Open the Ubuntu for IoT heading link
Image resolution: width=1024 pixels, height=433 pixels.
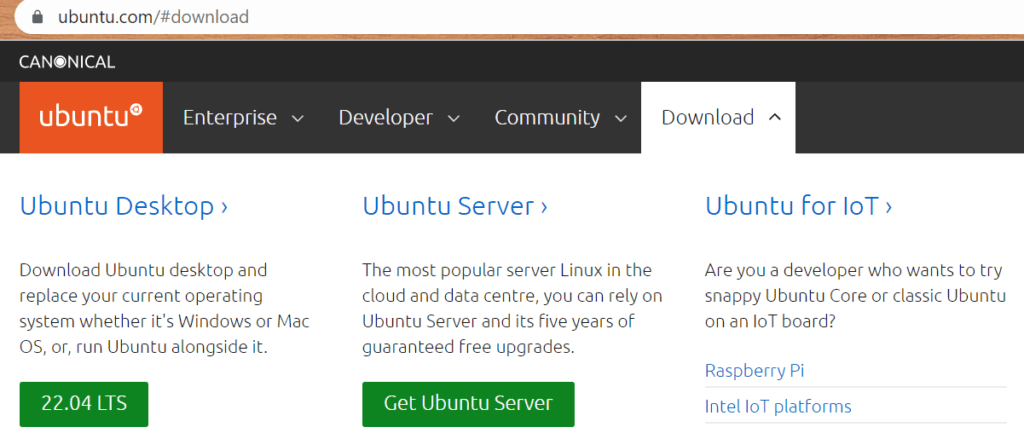coord(799,206)
